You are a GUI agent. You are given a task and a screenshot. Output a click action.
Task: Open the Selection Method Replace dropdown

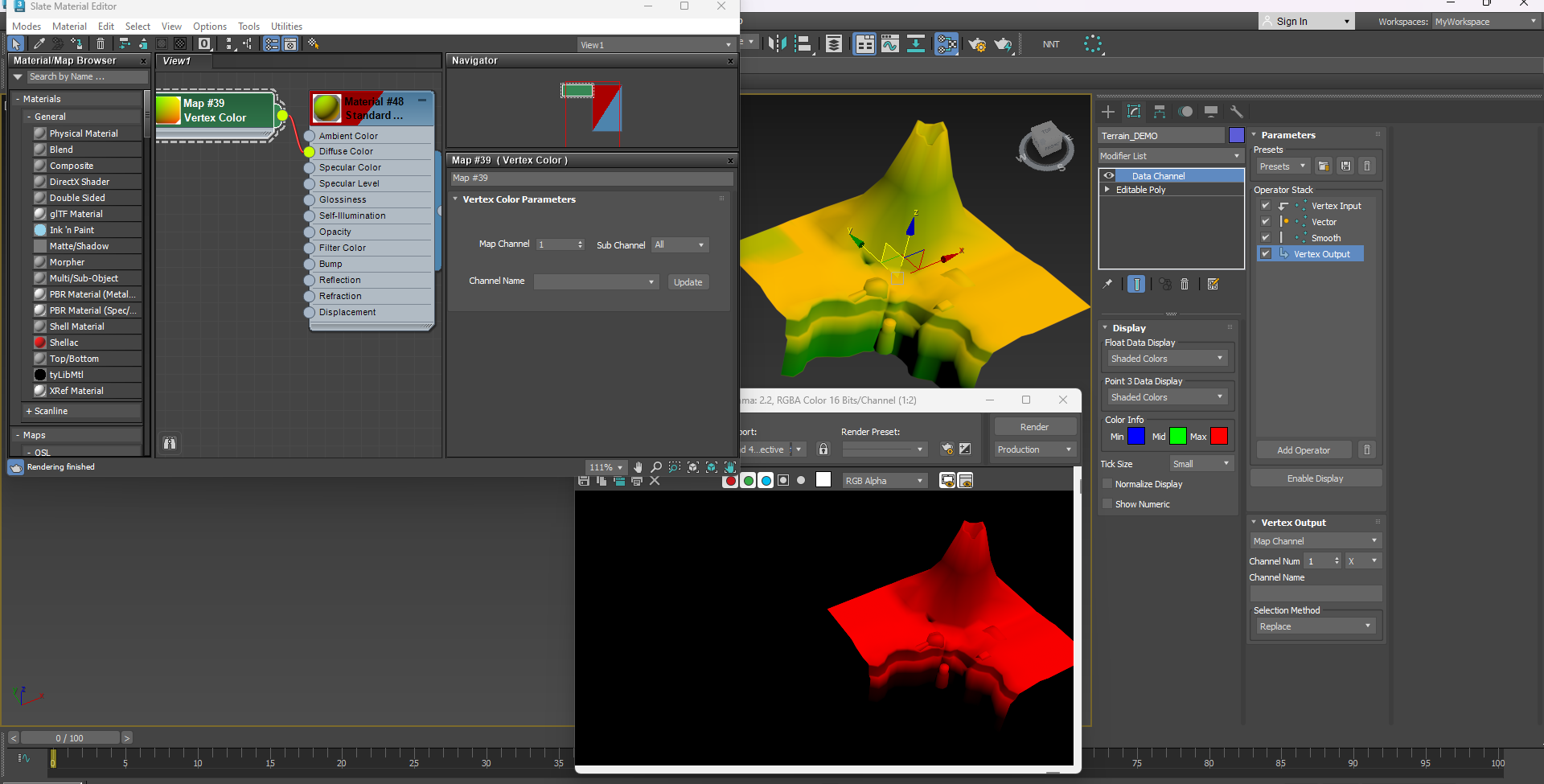1316,626
